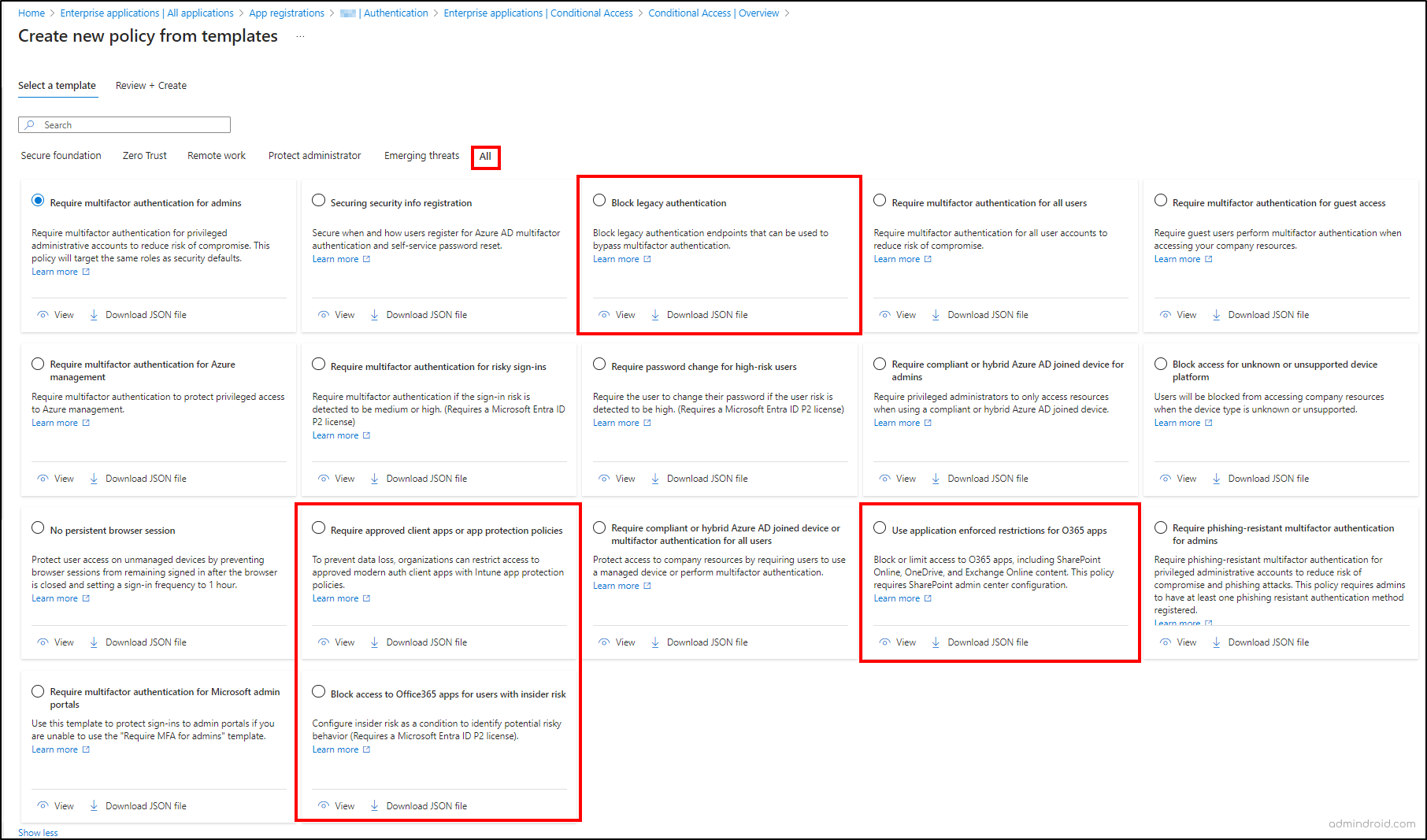
Task: Click the external link icon beside Learn more under Block legacy authentication
Action: (x=646, y=258)
